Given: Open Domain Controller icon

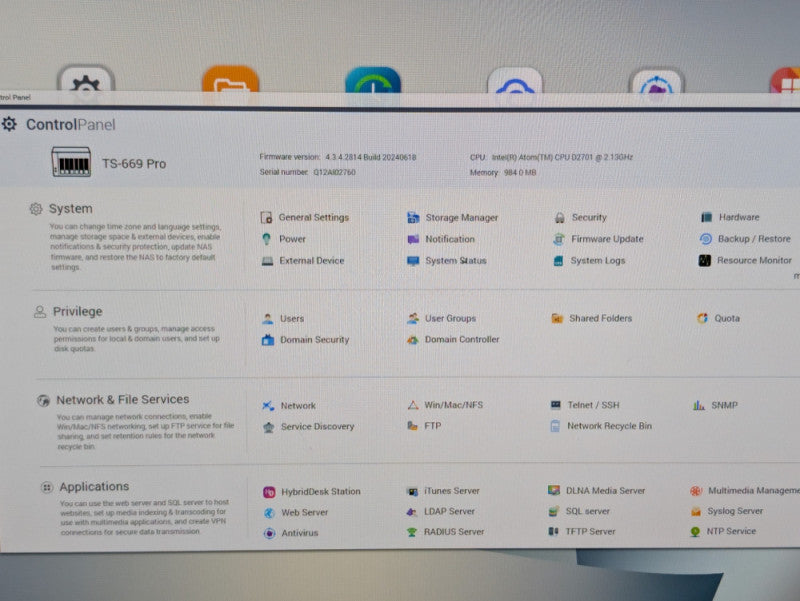Looking at the screenshot, I should [x=413, y=340].
